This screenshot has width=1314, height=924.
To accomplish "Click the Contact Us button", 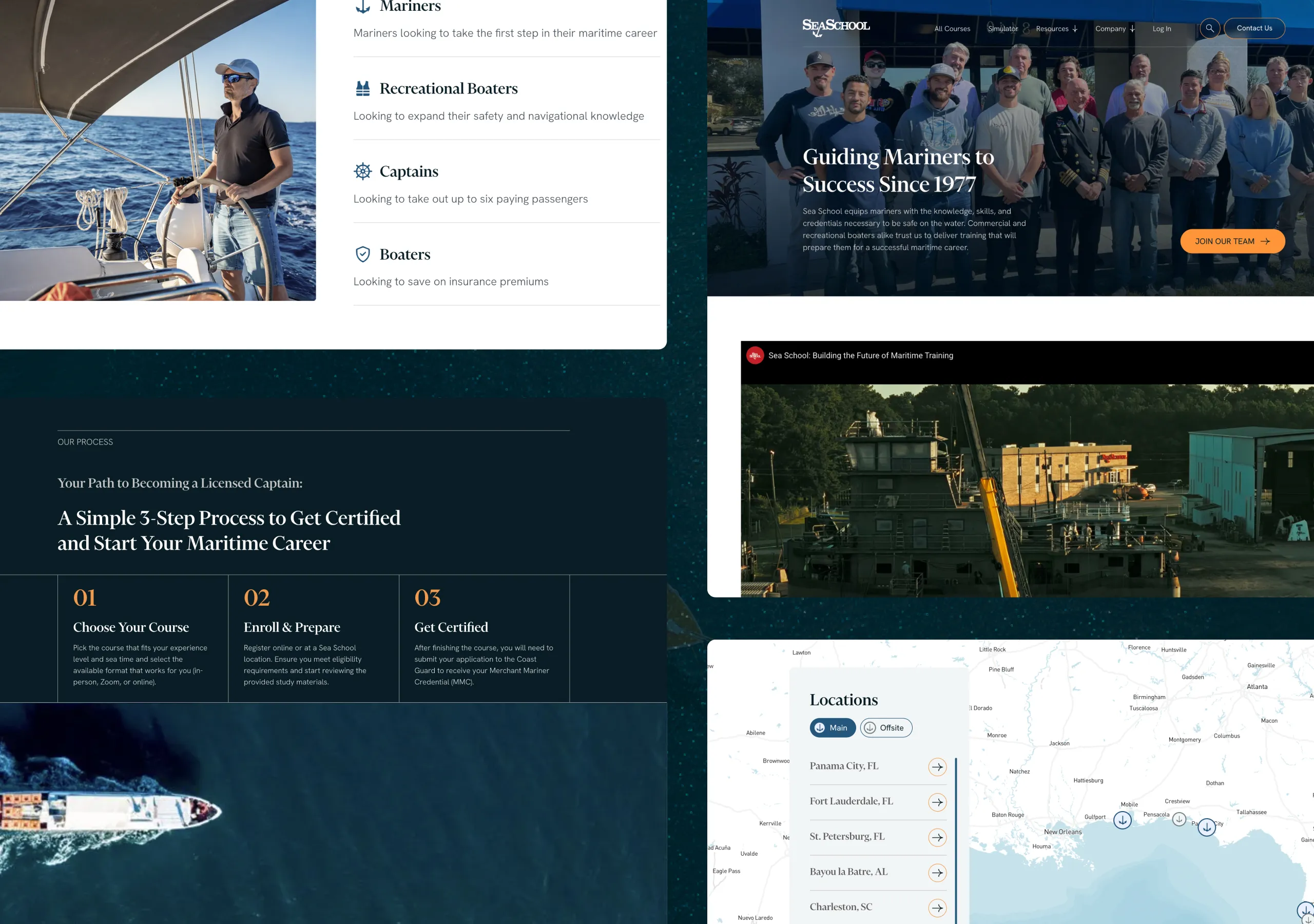I will [1254, 28].
